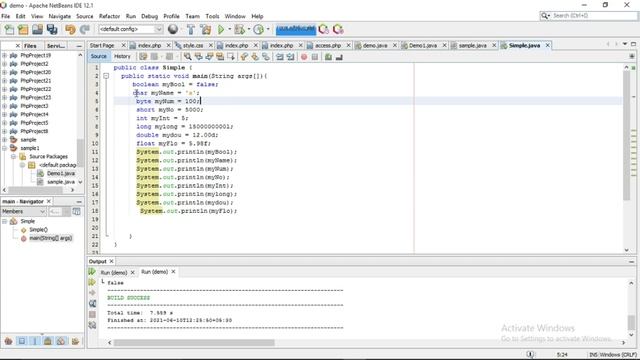This screenshot has width=640, height=360.
Task: Show the opened documents list arrow
Action: [625, 44]
